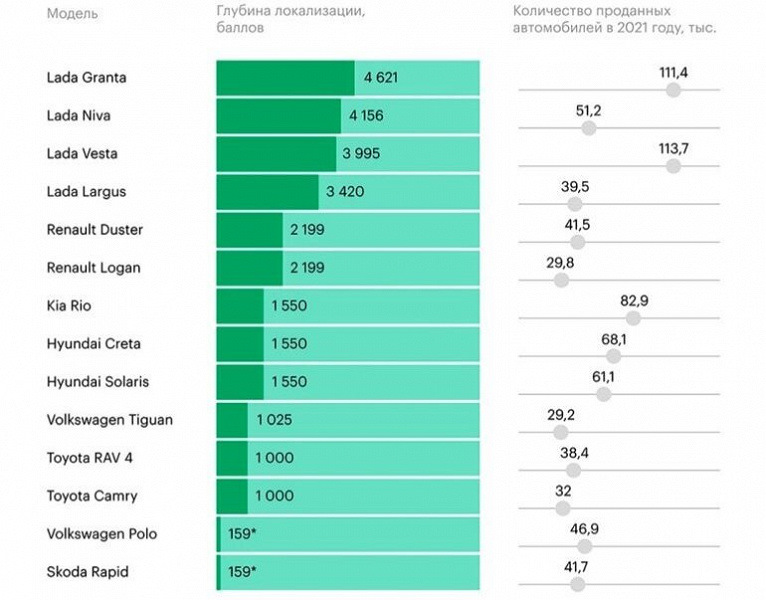Click the Hyundai Solaris model label
This screenshot has height=600, width=766.
pos(98,382)
